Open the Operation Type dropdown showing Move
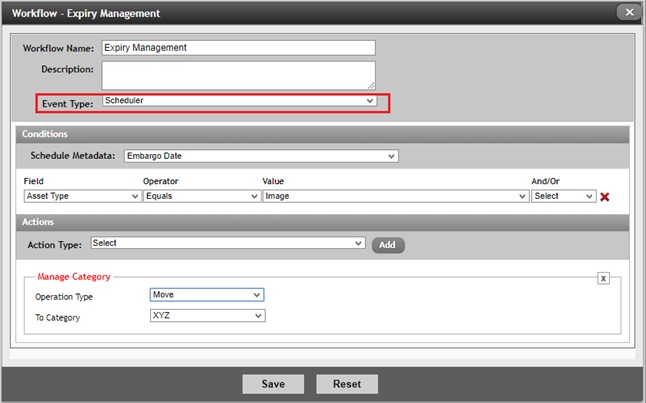 click(207, 295)
